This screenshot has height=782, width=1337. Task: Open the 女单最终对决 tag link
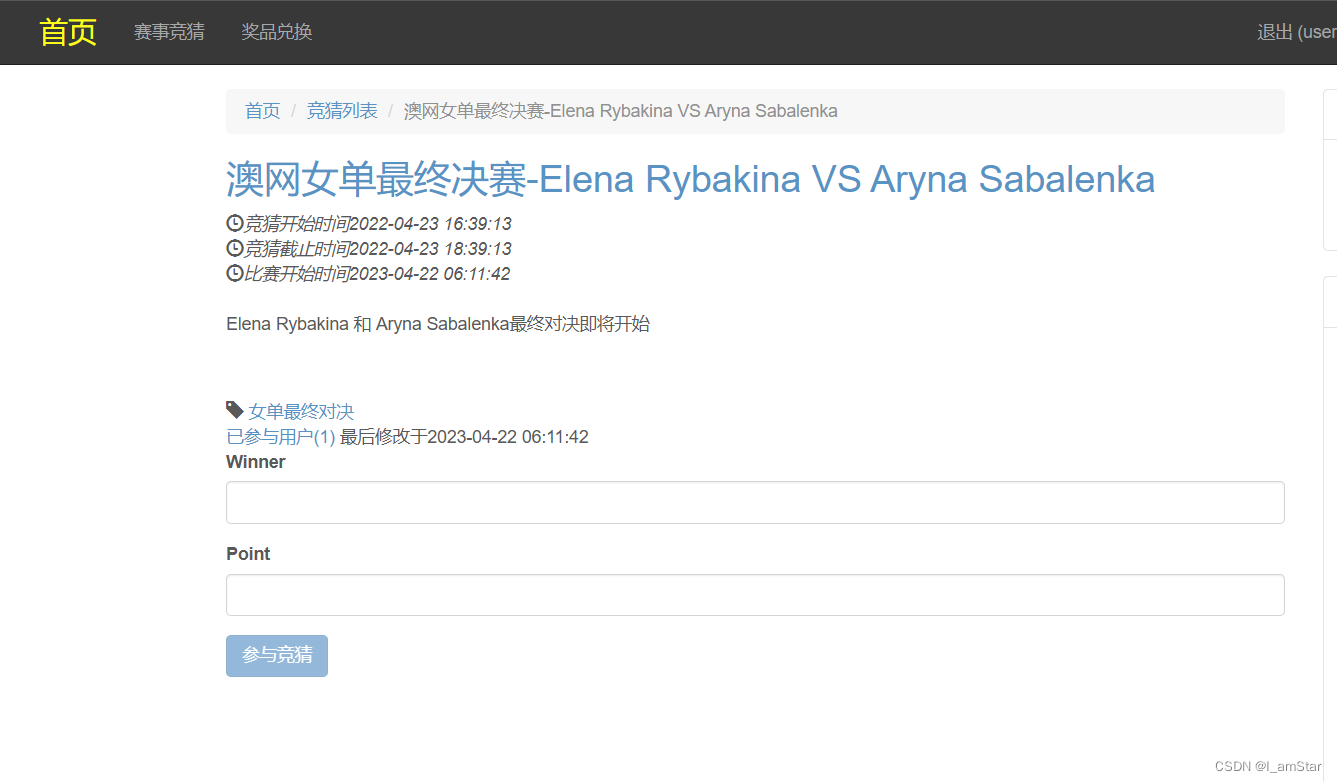[301, 411]
